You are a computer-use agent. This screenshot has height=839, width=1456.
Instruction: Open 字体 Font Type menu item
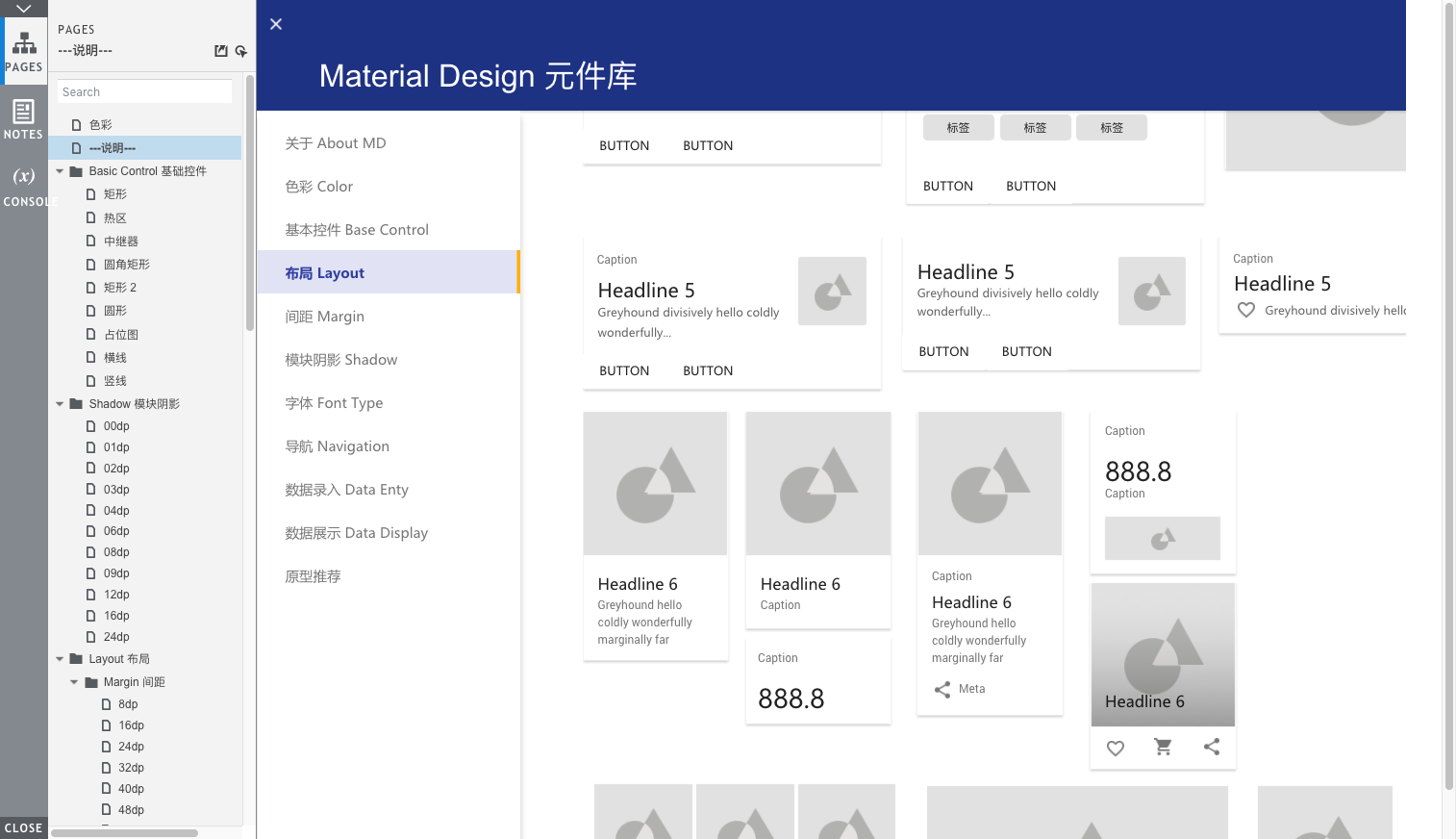point(389,403)
